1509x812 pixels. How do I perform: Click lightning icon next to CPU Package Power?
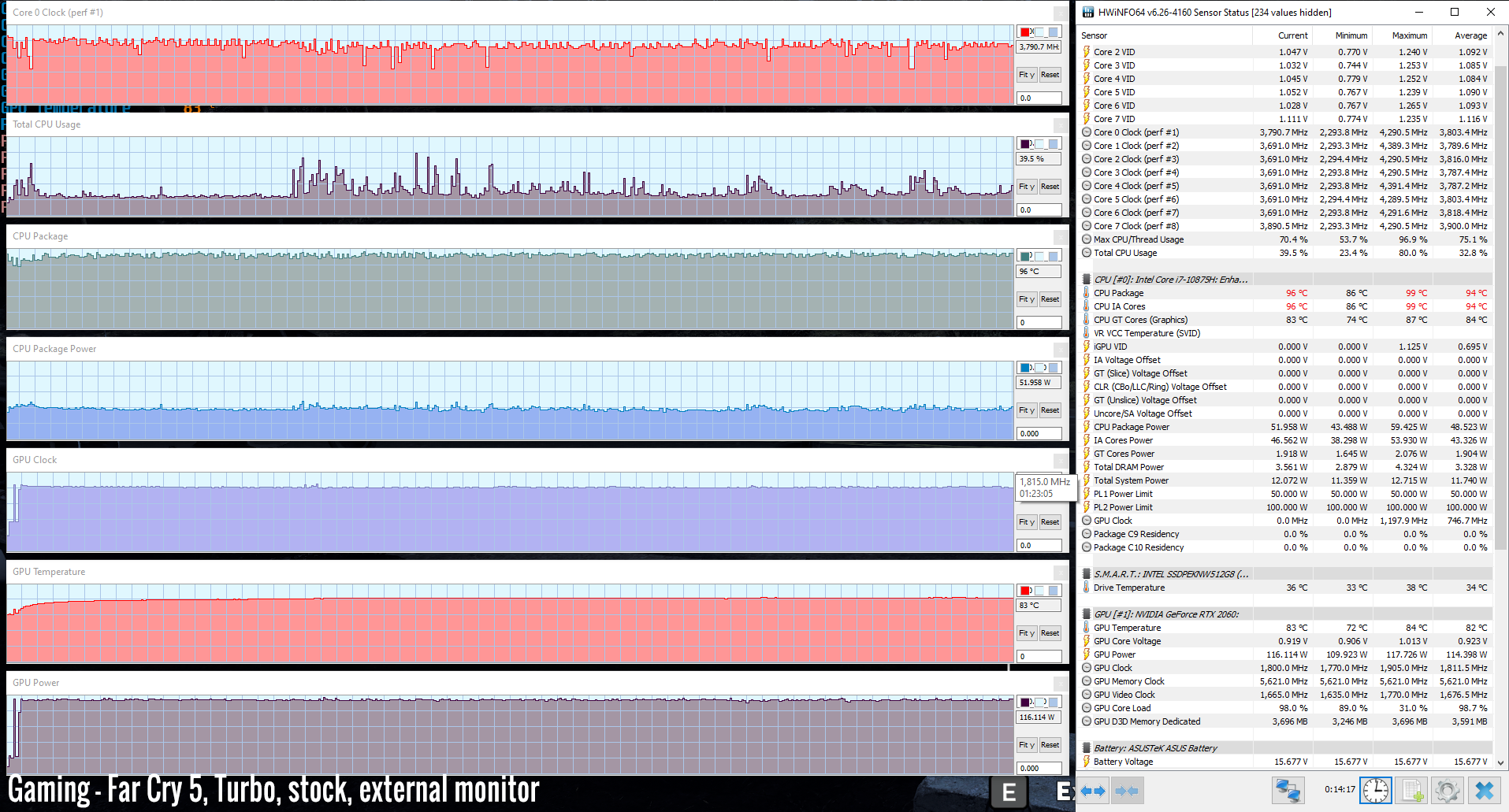[x=1087, y=427]
